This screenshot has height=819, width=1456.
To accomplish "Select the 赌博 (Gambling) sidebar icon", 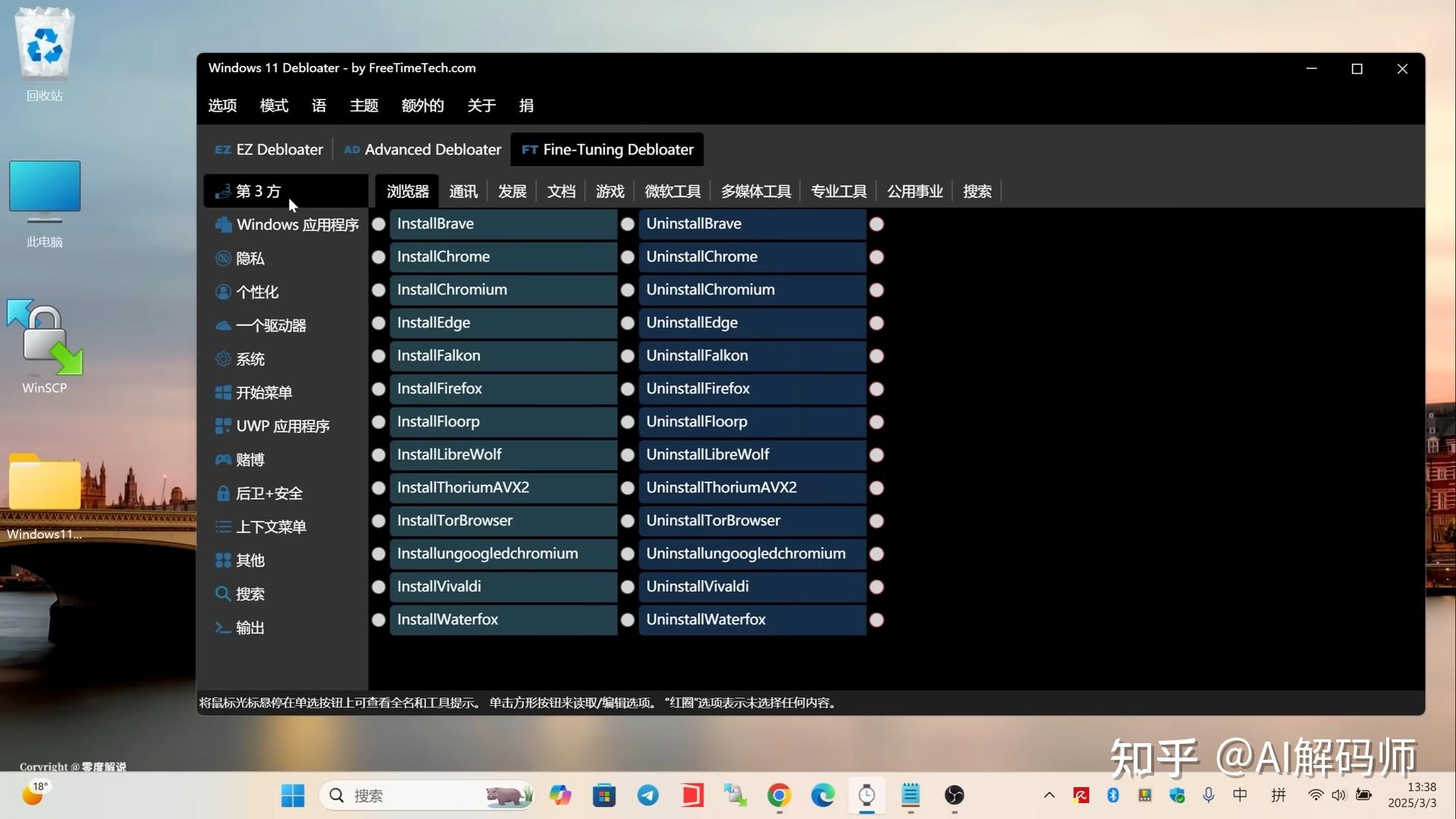I will tap(250, 459).
